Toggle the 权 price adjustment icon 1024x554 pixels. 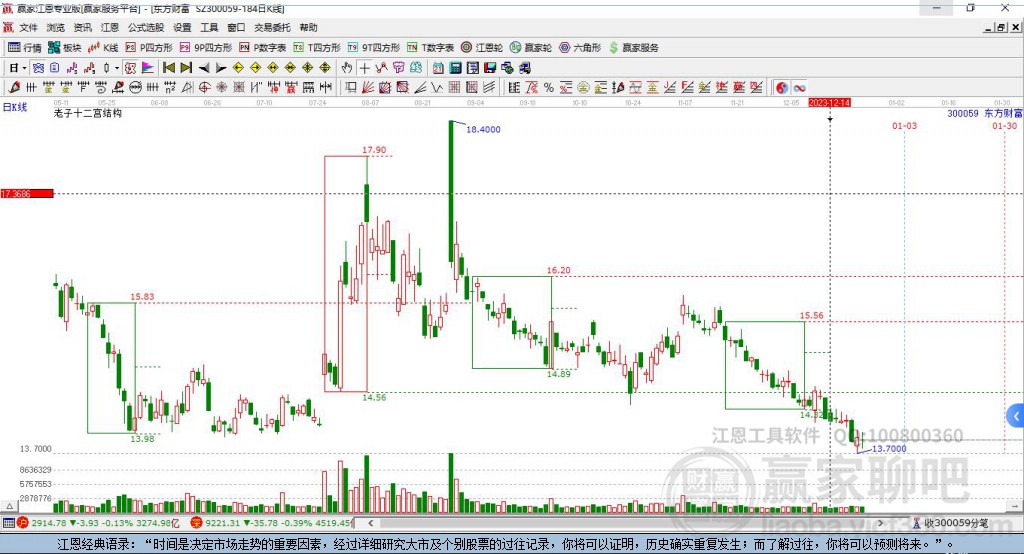coord(130,68)
